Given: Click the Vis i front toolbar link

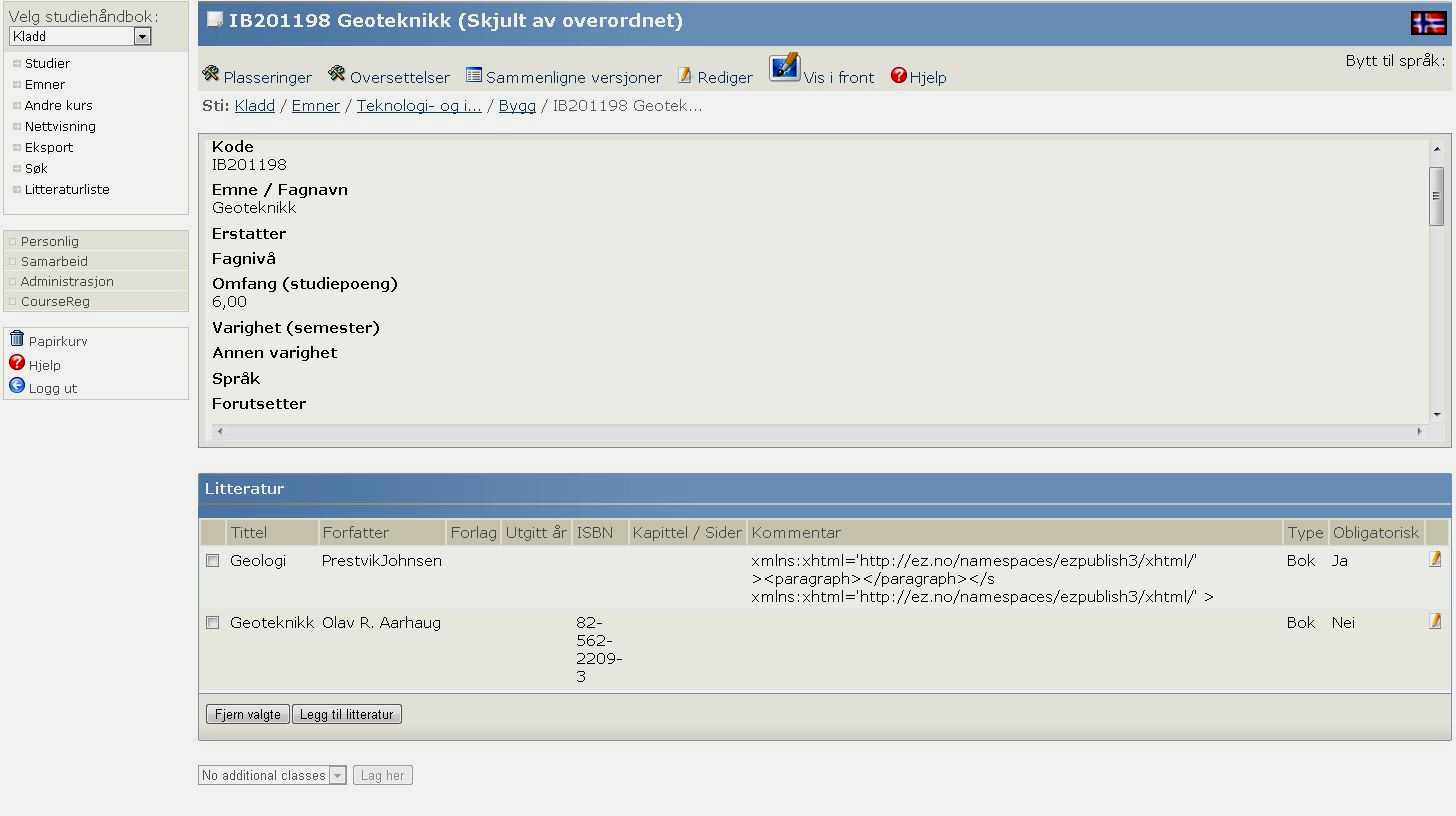Looking at the screenshot, I should pos(839,77).
